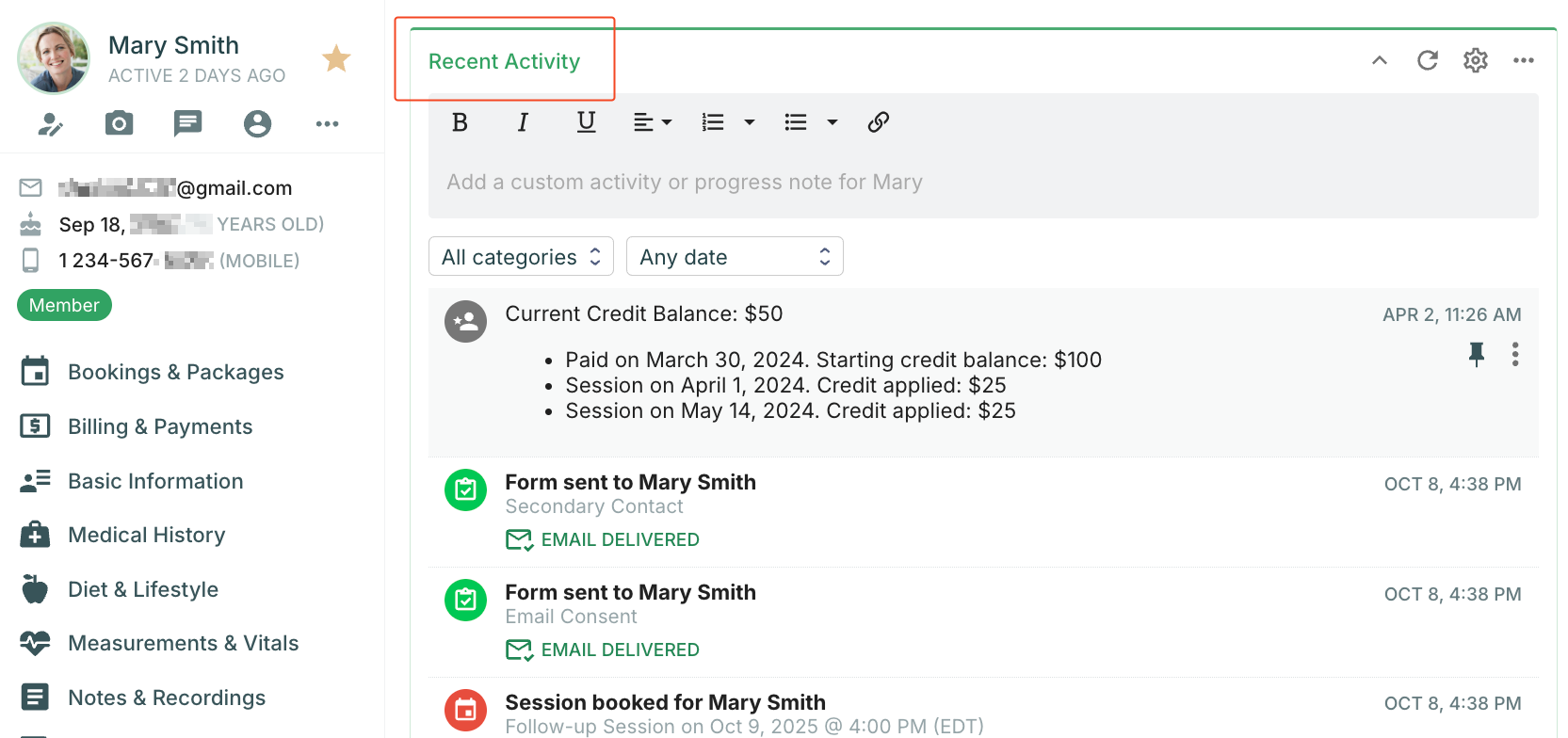Image resolution: width=1568 pixels, height=738 pixels.
Task: Open Recent Activity settings gear
Action: click(1475, 60)
